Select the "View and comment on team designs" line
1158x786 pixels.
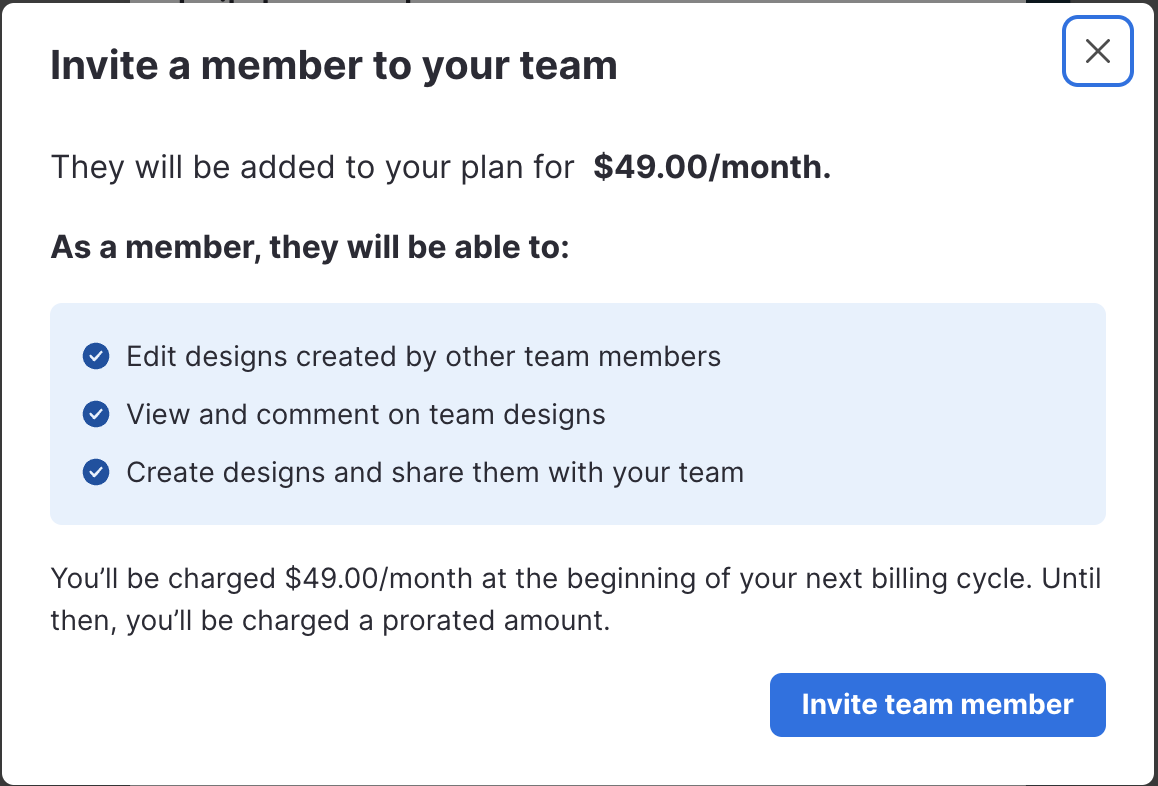(x=366, y=414)
